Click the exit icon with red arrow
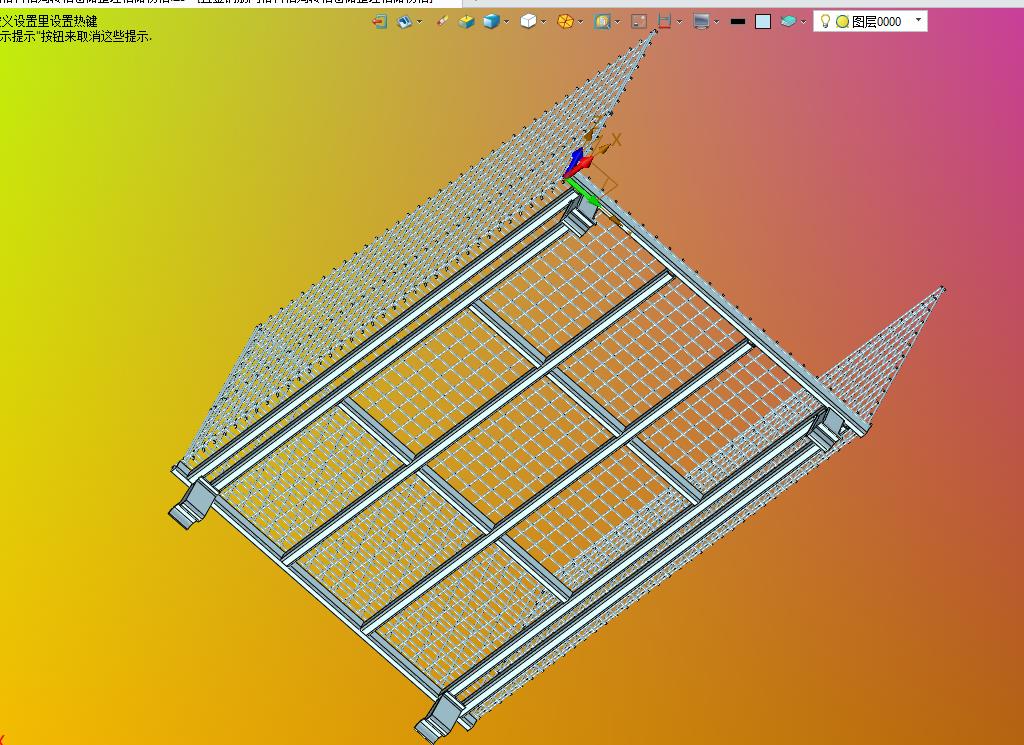This screenshot has height=745, width=1024. (x=379, y=22)
